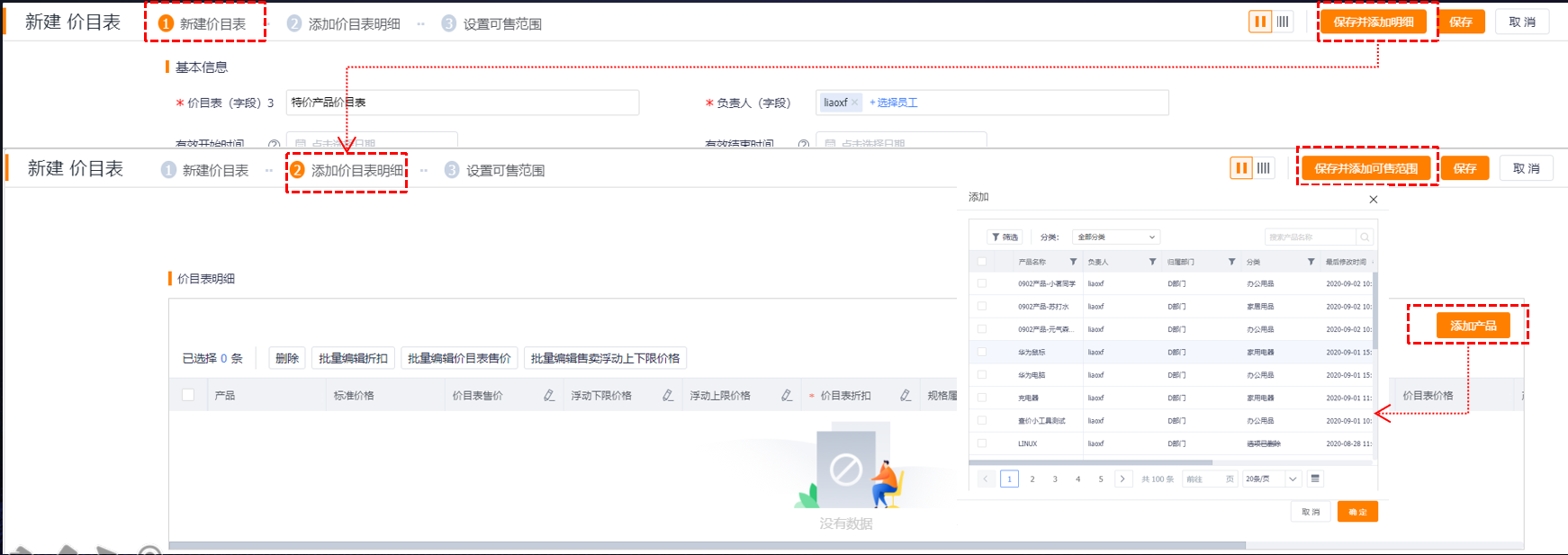Click edit pencil icon for 价目表售价 column
The image size is (1568, 555).
pos(549,396)
